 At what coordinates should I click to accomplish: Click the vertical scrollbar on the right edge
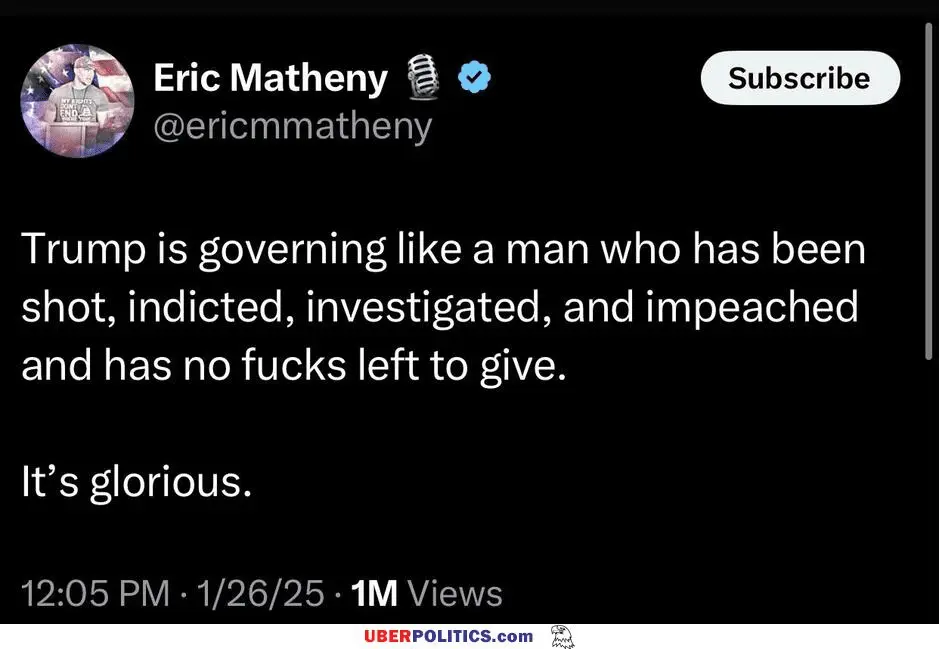pyautogui.click(x=929, y=200)
